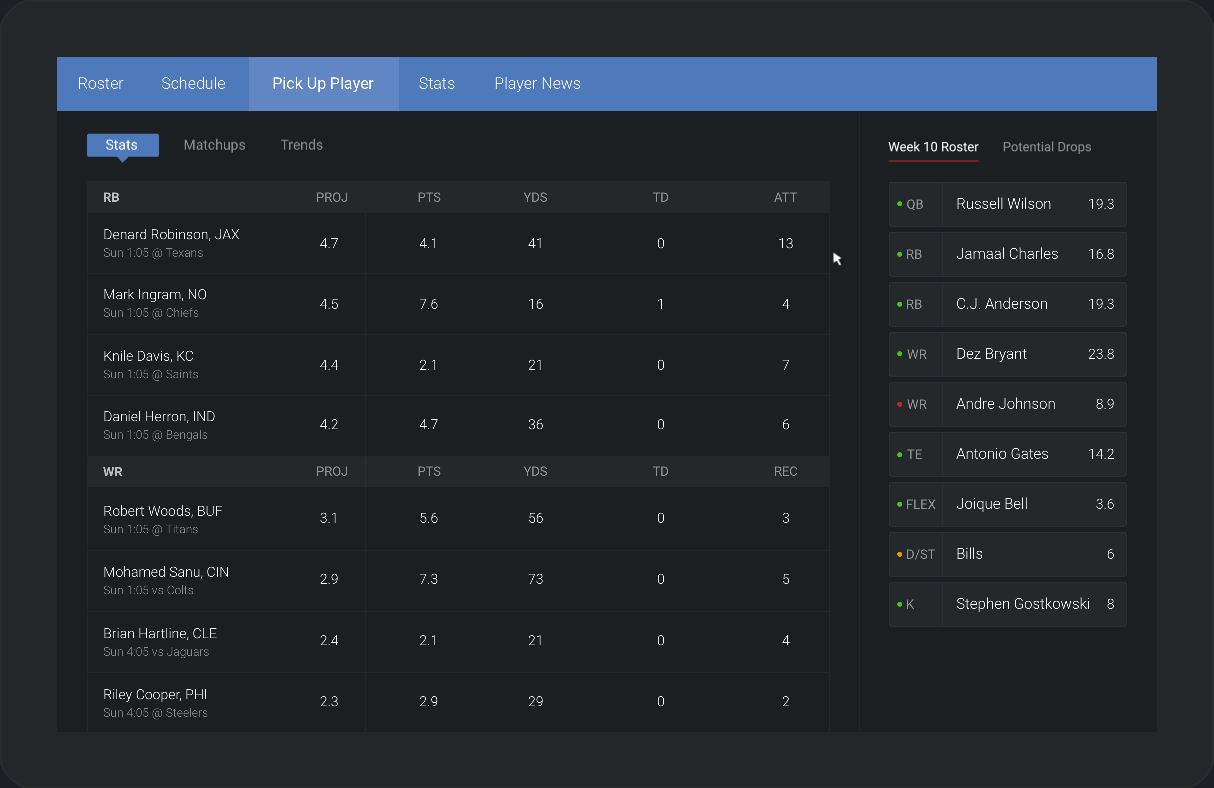Select player Robert Woods, BUF
The width and height of the screenshot is (1214, 788).
point(163,511)
